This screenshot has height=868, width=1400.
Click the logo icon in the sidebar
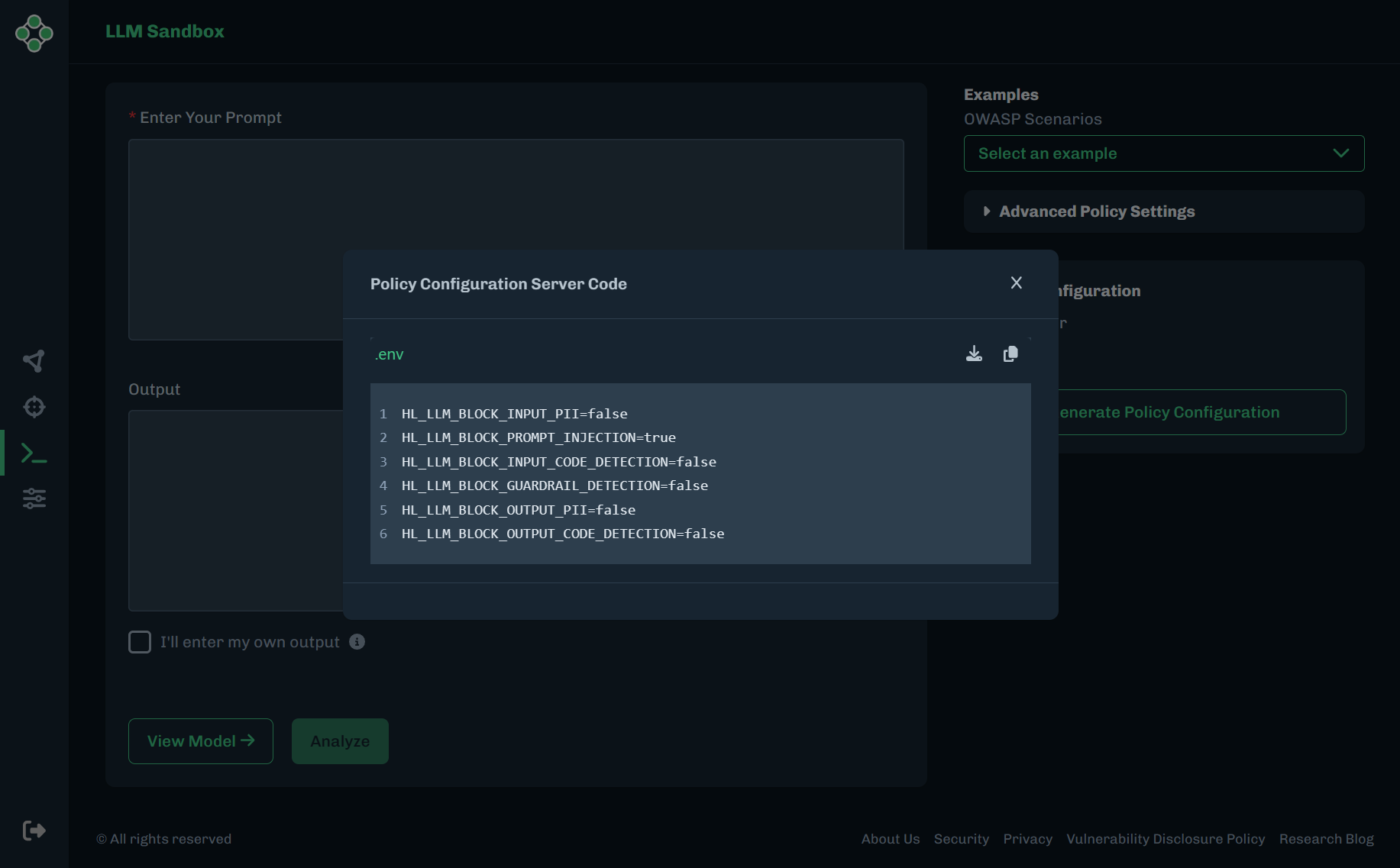pos(34,34)
